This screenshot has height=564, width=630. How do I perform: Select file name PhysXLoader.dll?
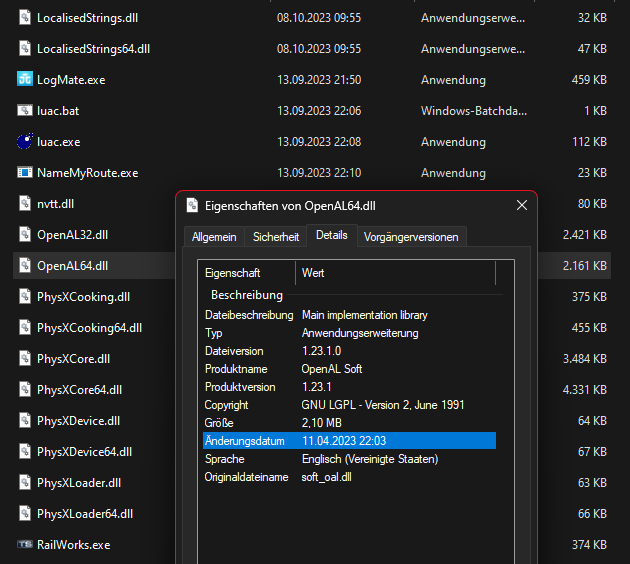[79, 483]
